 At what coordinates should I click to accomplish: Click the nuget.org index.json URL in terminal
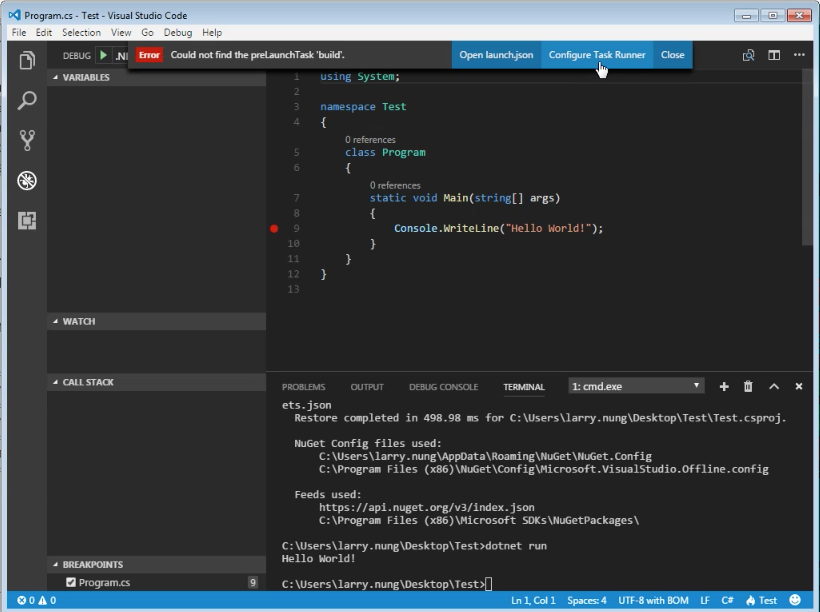tap(427, 507)
